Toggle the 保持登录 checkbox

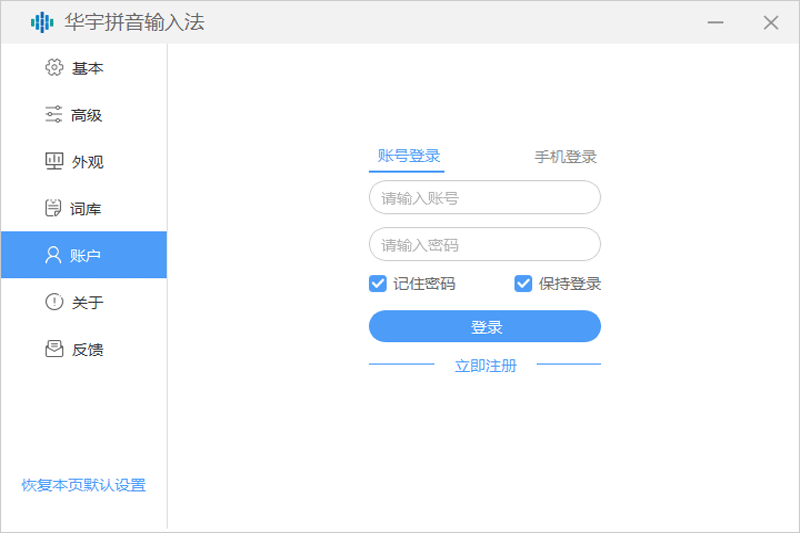pos(523,283)
